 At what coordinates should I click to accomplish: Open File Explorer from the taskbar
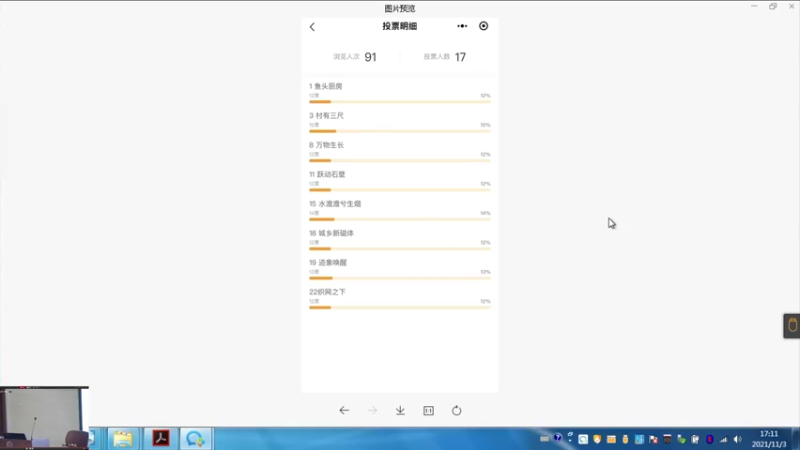click(123, 439)
